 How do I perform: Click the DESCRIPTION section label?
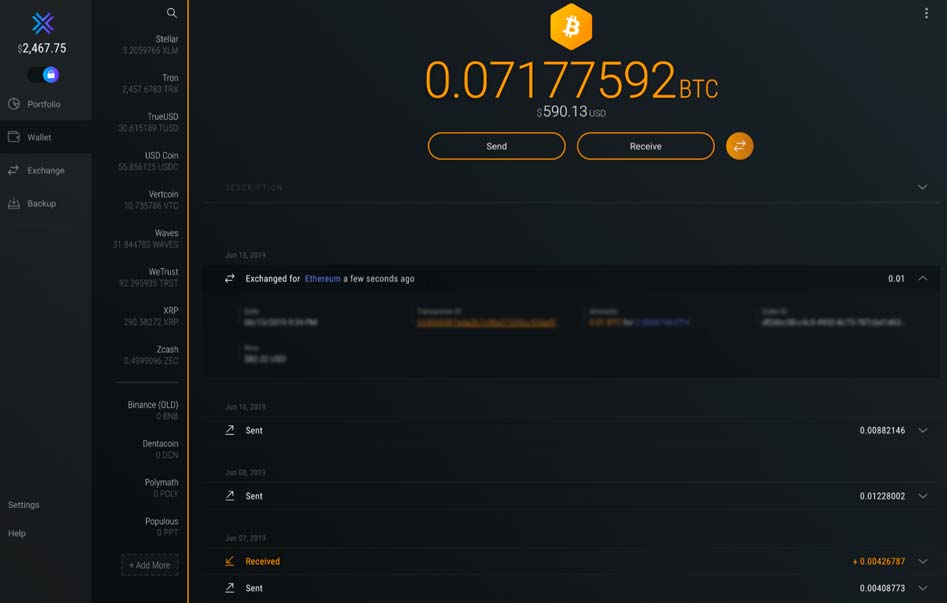[x=254, y=188]
